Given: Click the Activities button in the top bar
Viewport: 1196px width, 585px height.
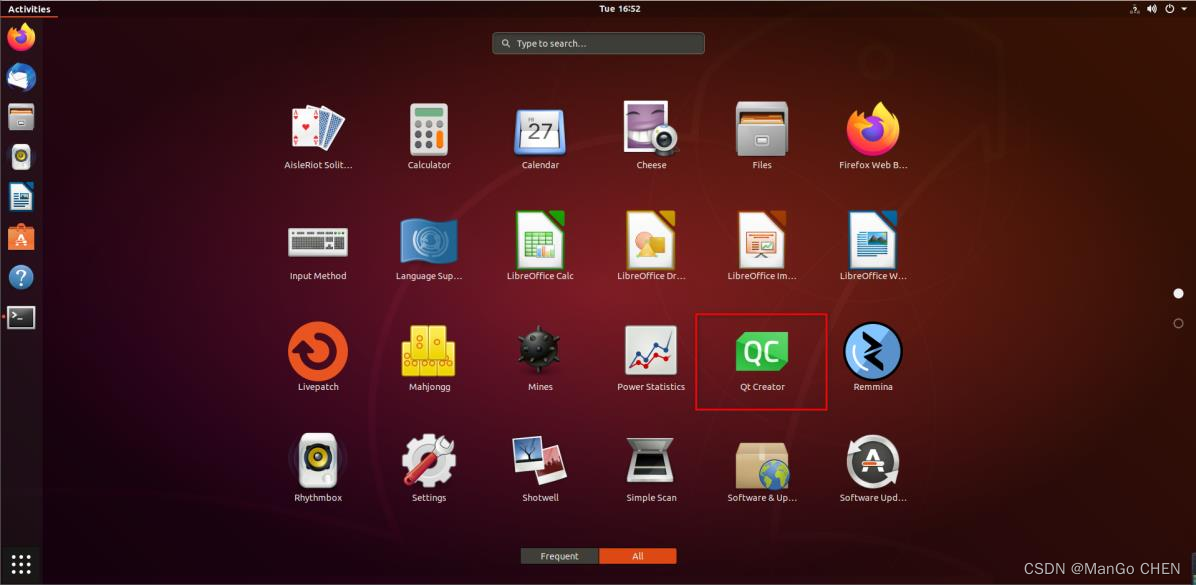Looking at the screenshot, I should point(29,9).
